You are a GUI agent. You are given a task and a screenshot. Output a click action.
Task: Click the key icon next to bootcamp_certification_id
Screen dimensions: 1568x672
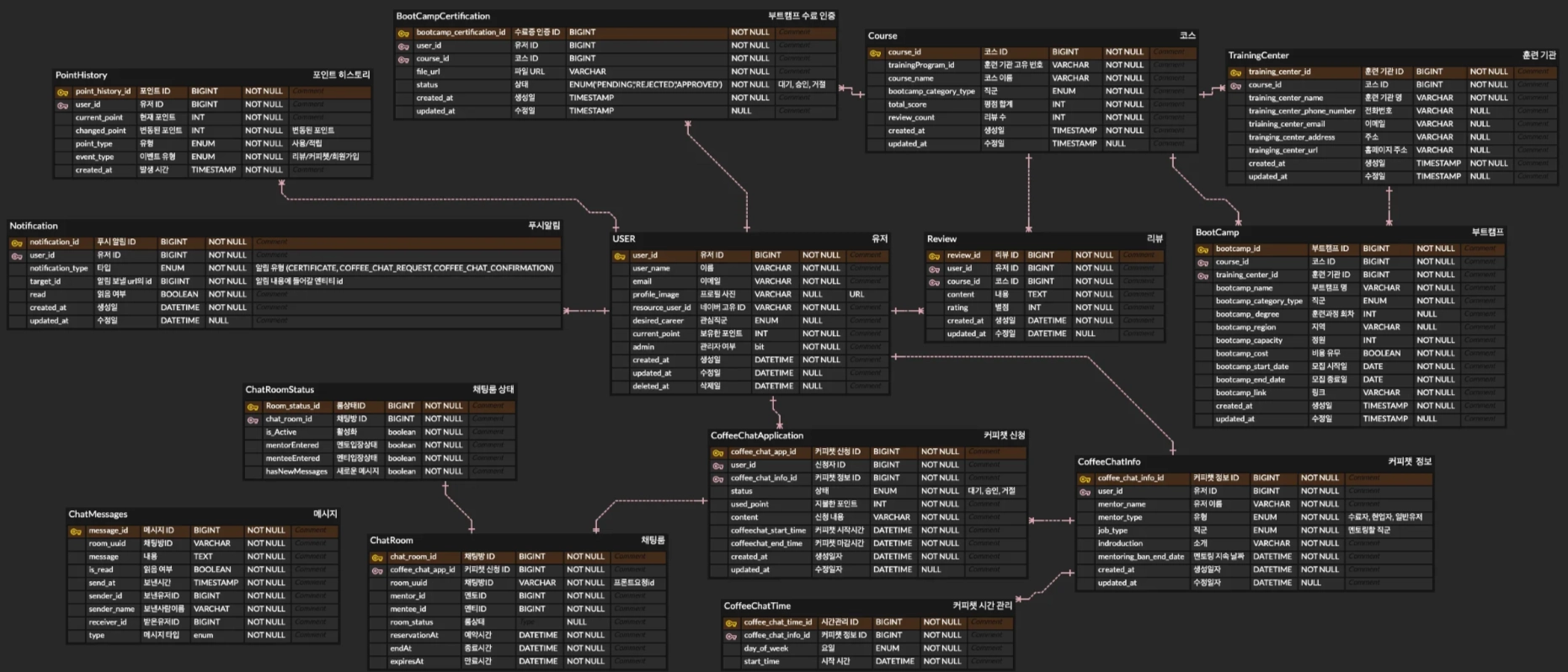tap(403, 33)
